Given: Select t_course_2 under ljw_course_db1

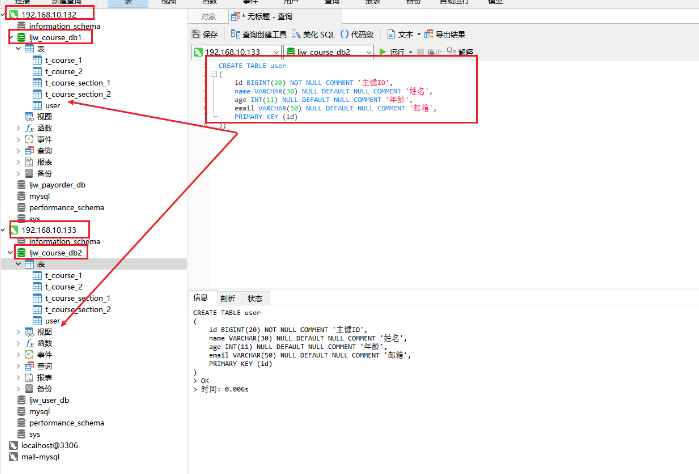Looking at the screenshot, I should 64,71.
